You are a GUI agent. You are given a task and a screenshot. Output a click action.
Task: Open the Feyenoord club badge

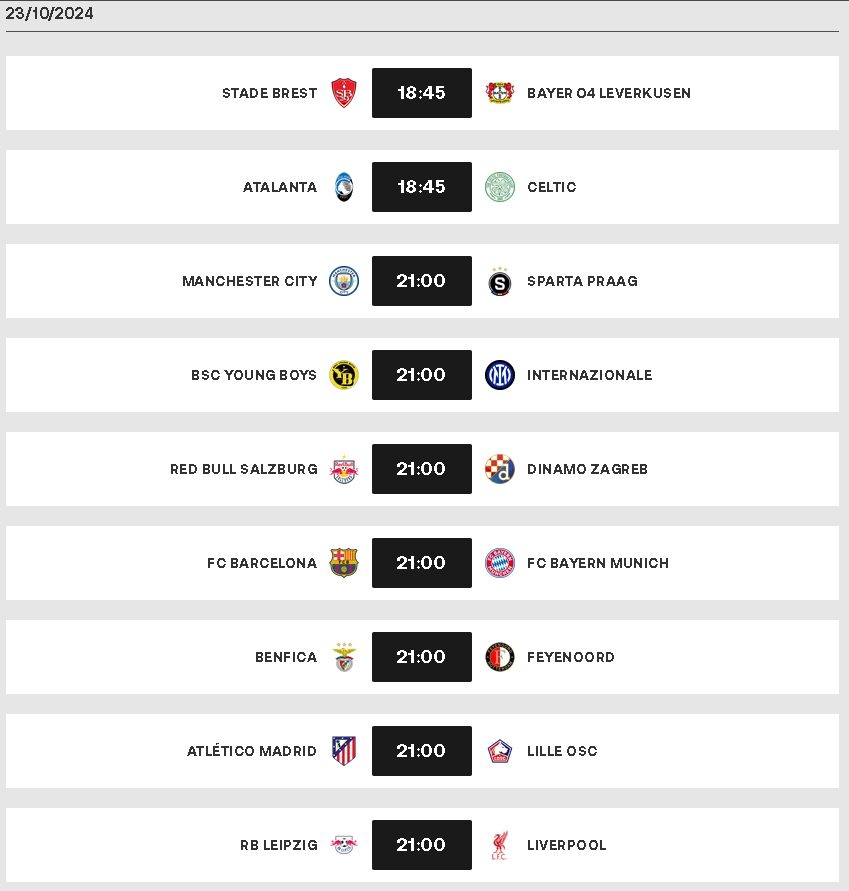click(x=500, y=657)
